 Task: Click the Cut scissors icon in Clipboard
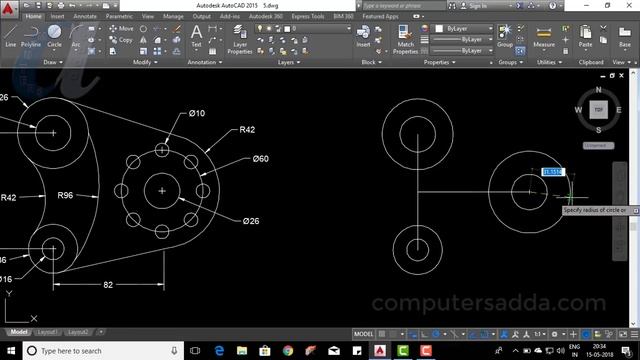603,29
